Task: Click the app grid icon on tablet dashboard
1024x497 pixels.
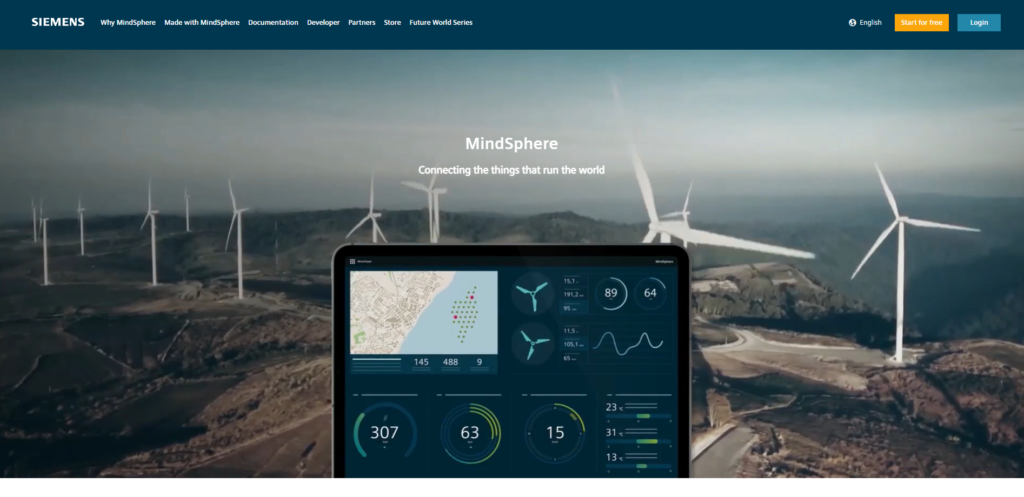Action: point(352,261)
